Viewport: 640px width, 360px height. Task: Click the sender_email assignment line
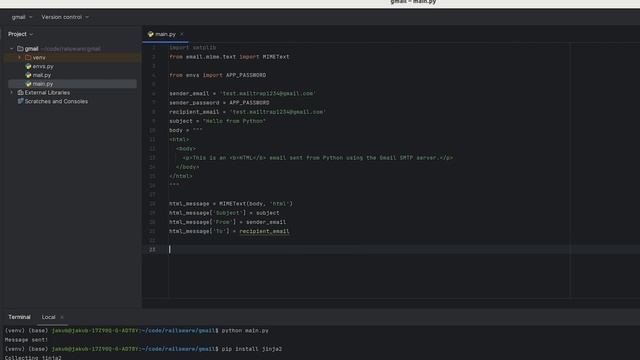242,93
